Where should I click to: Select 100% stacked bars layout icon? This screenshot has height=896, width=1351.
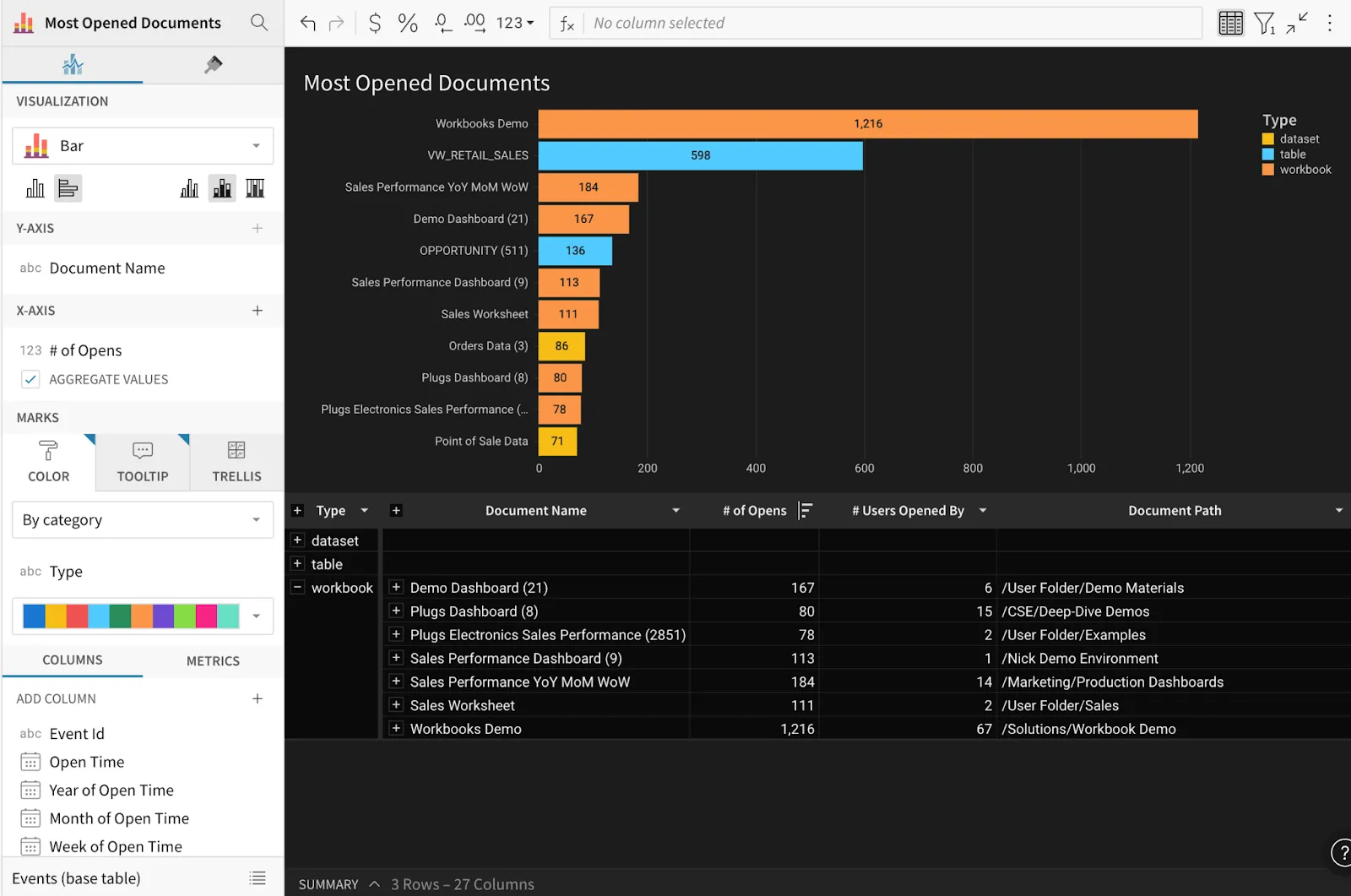255,188
